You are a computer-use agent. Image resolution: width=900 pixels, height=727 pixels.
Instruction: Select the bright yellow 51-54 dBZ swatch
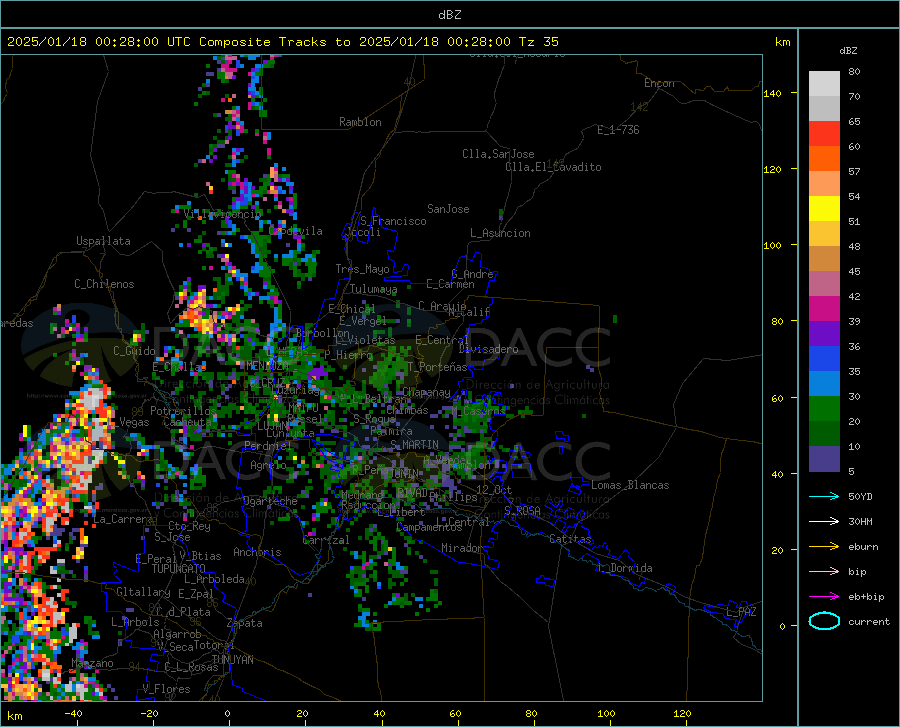click(x=824, y=209)
